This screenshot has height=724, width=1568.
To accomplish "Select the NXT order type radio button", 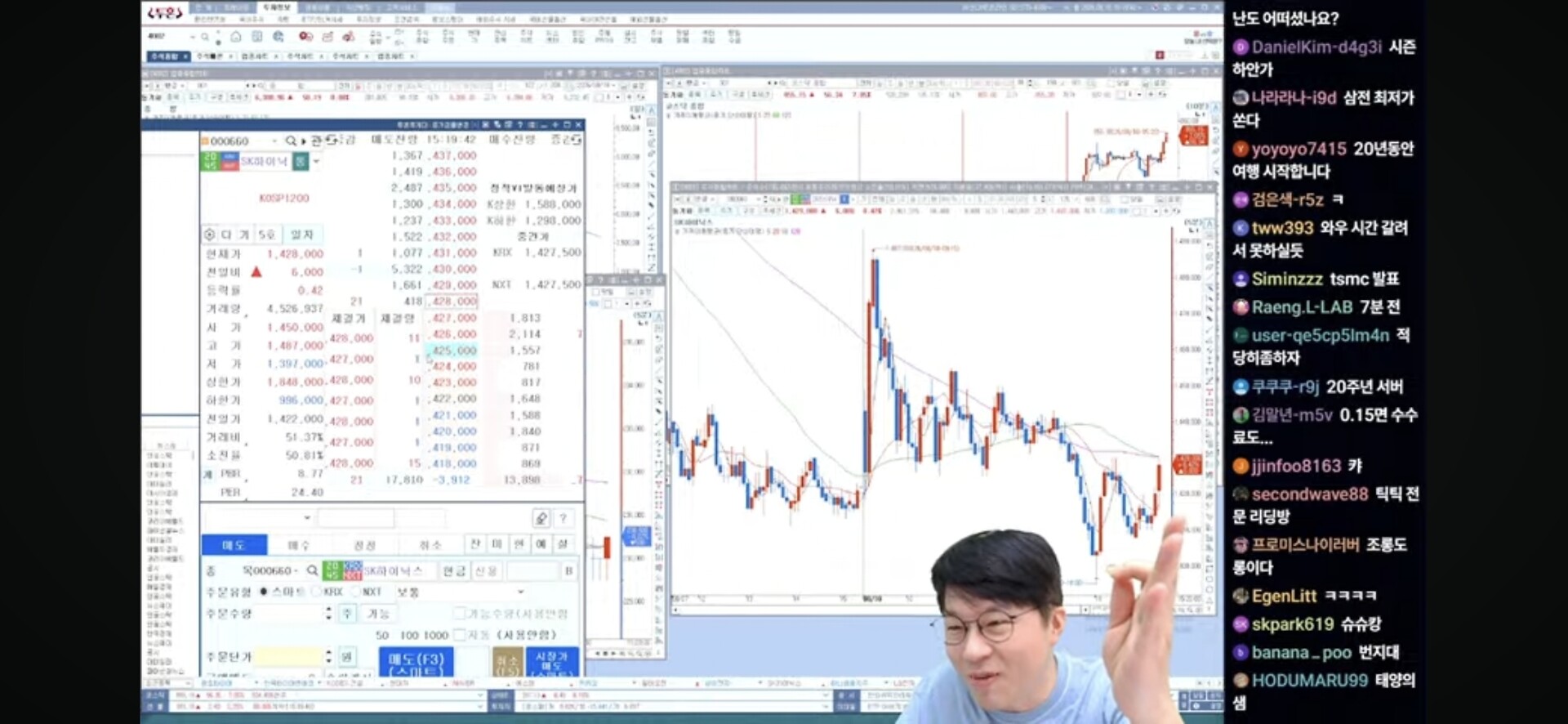I will [x=356, y=592].
